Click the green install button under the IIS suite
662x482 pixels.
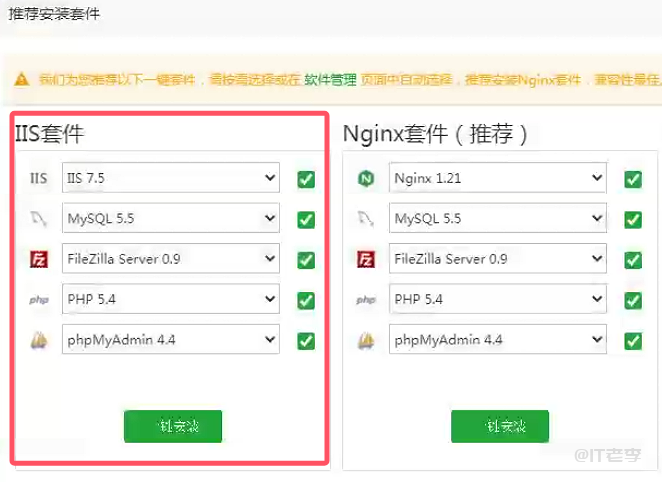(x=173, y=426)
